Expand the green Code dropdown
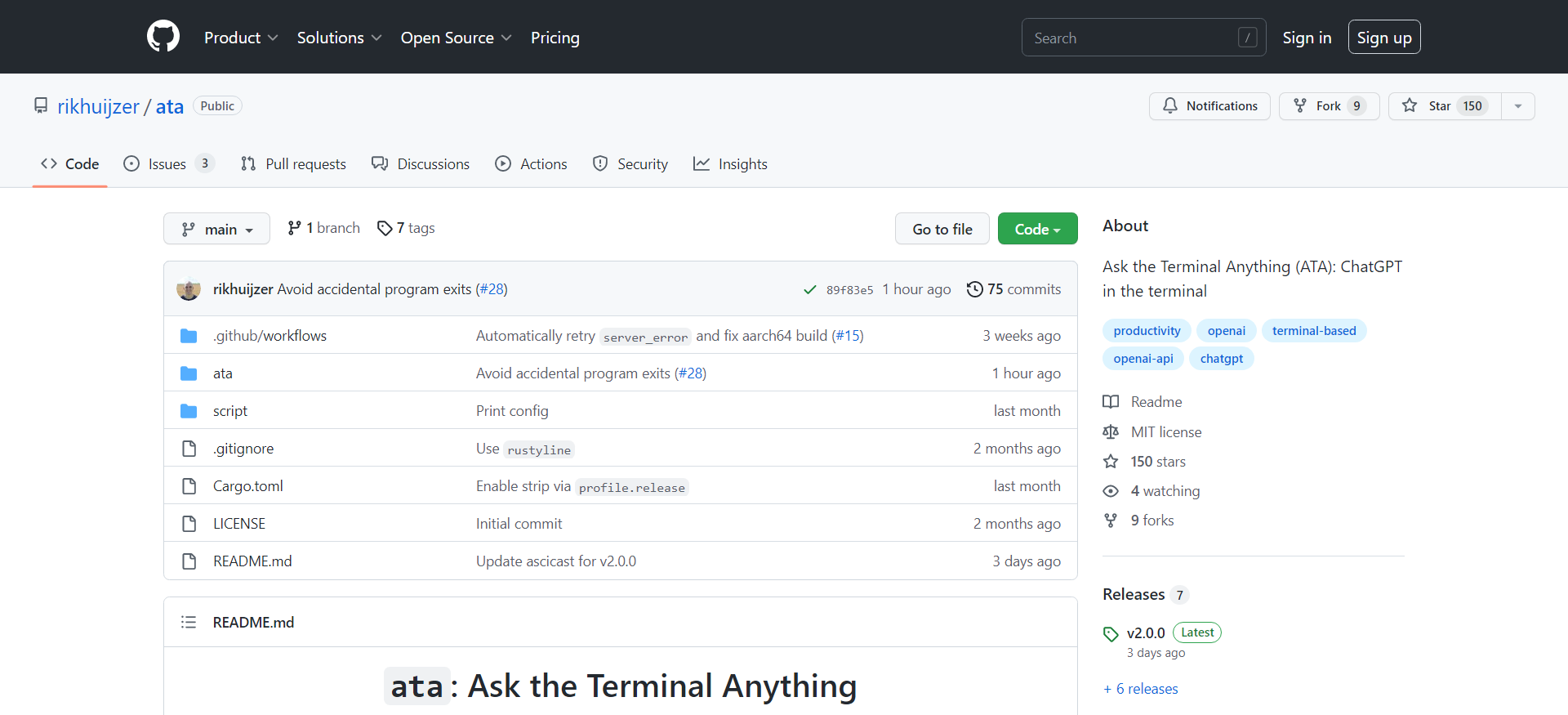The width and height of the screenshot is (1568, 715). click(1037, 229)
